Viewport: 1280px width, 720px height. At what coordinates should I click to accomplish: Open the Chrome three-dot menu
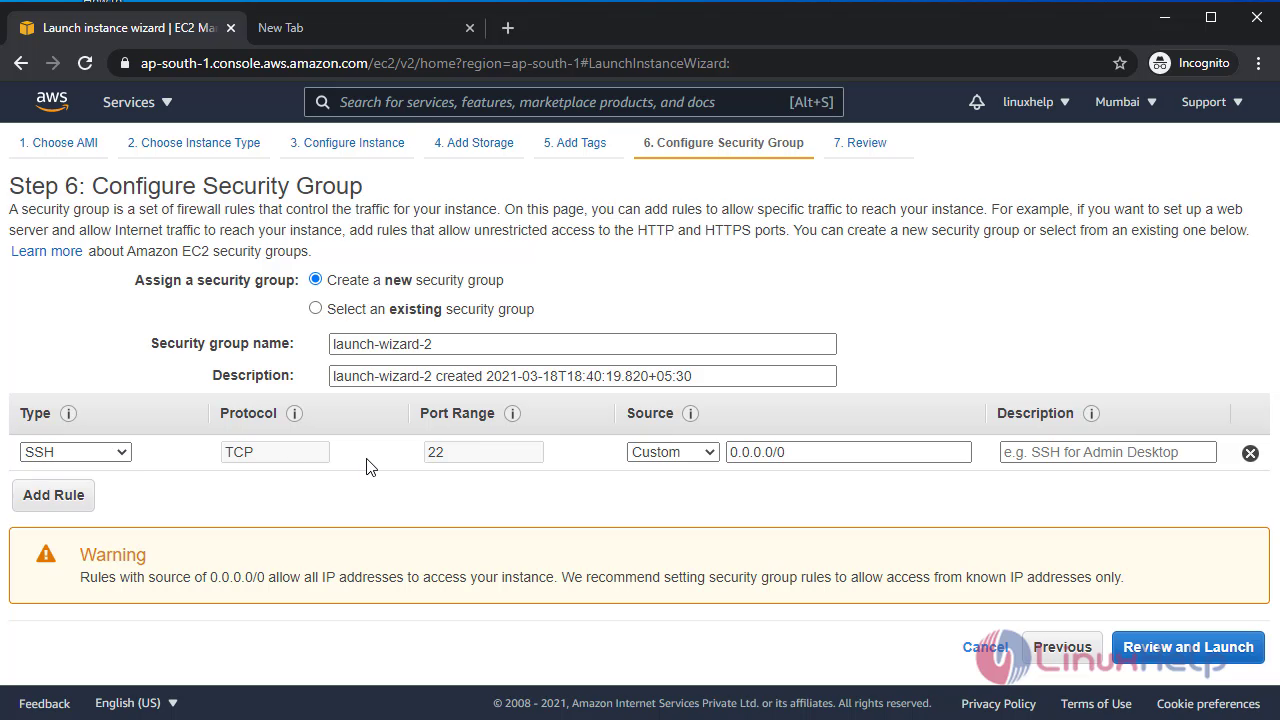tap(1257, 63)
